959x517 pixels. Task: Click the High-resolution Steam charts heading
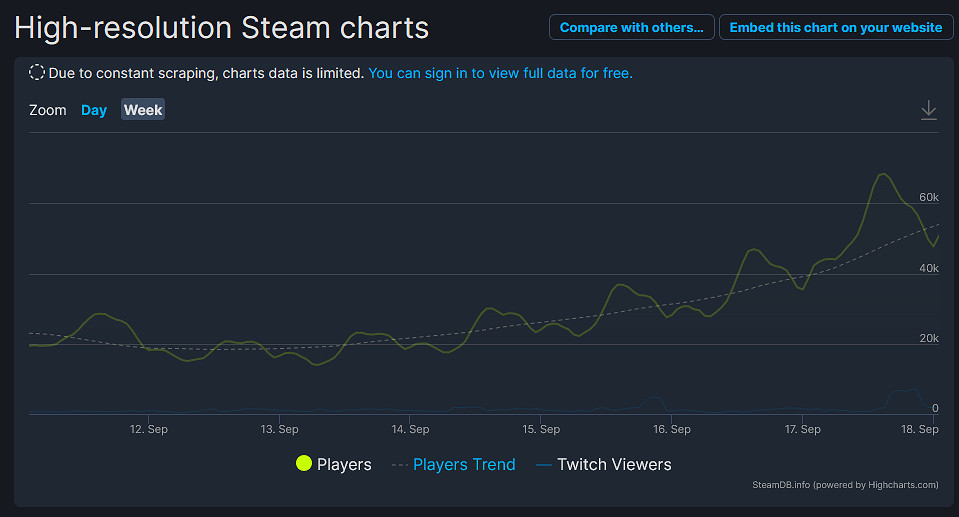(x=222, y=28)
